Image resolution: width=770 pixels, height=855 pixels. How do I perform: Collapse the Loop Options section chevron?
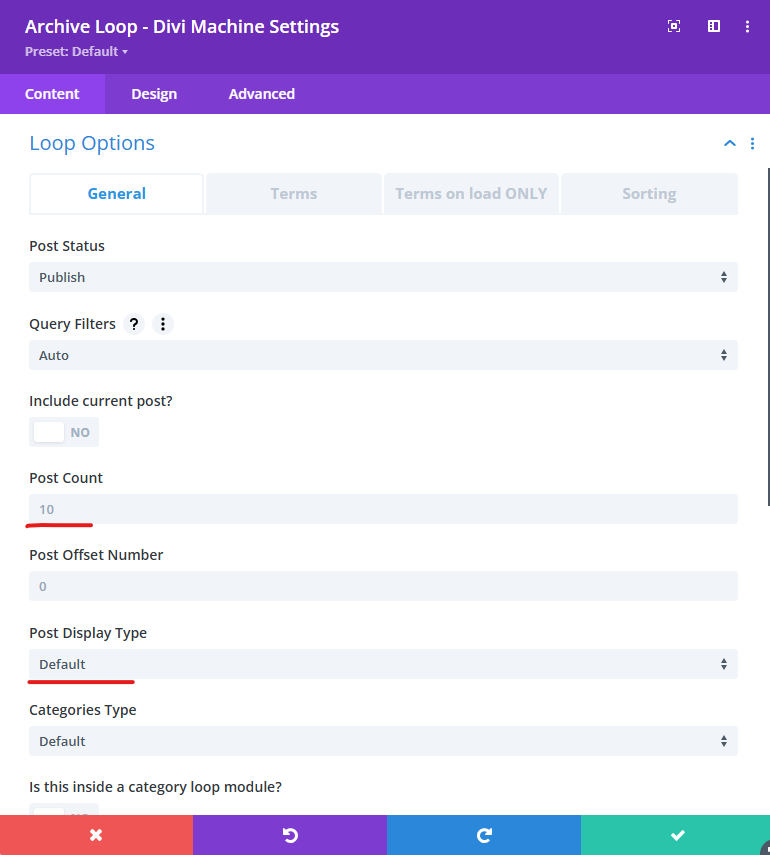729,144
